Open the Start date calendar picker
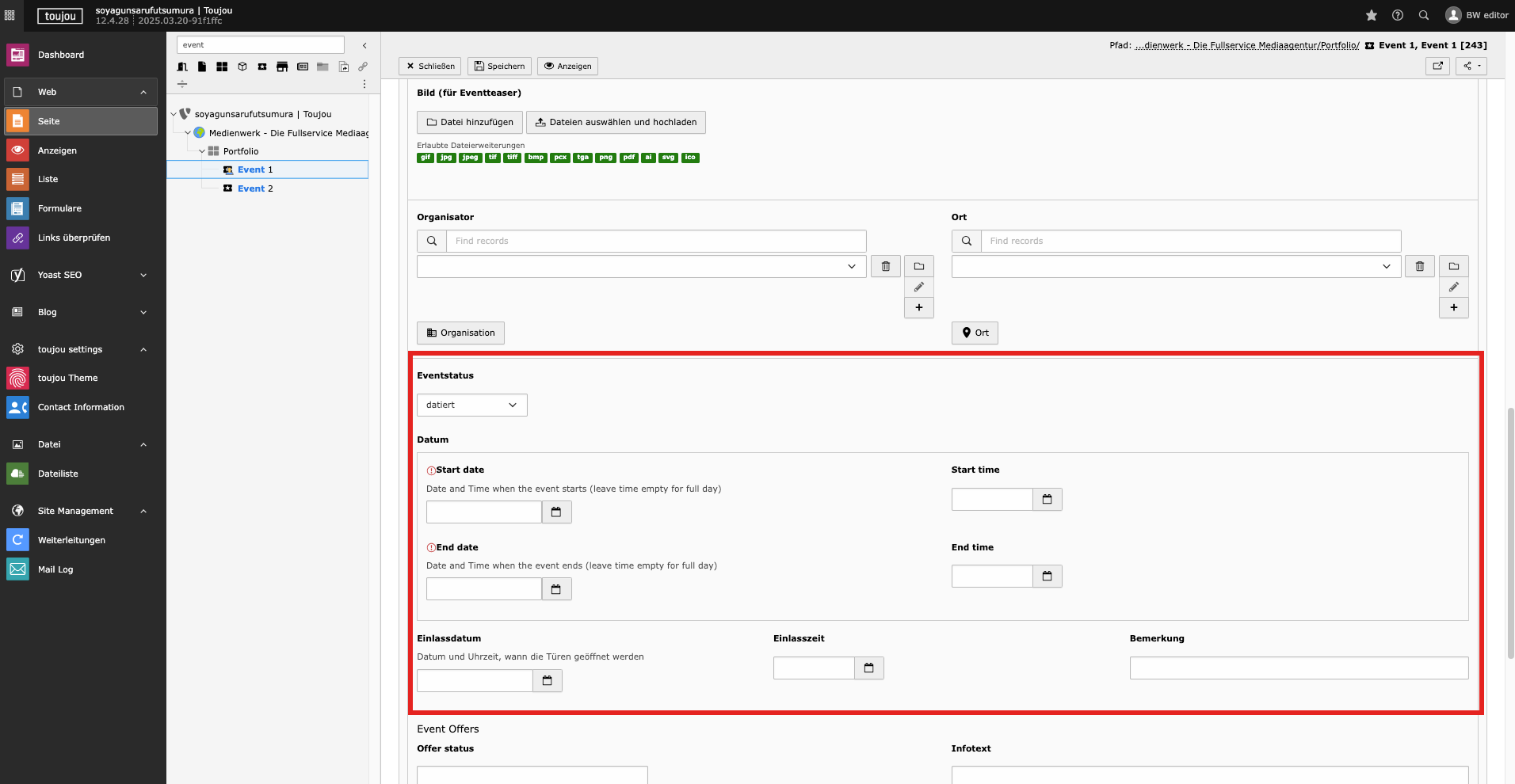Image resolution: width=1515 pixels, height=784 pixels. pyautogui.click(x=556, y=512)
